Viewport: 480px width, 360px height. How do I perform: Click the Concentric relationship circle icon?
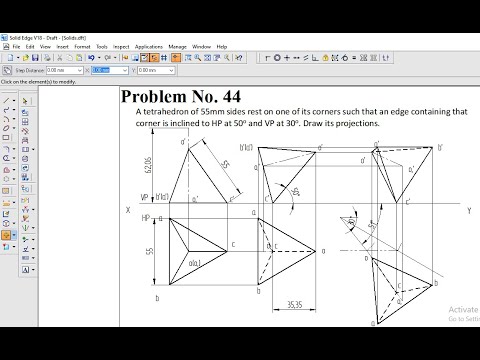tap(277, 58)
